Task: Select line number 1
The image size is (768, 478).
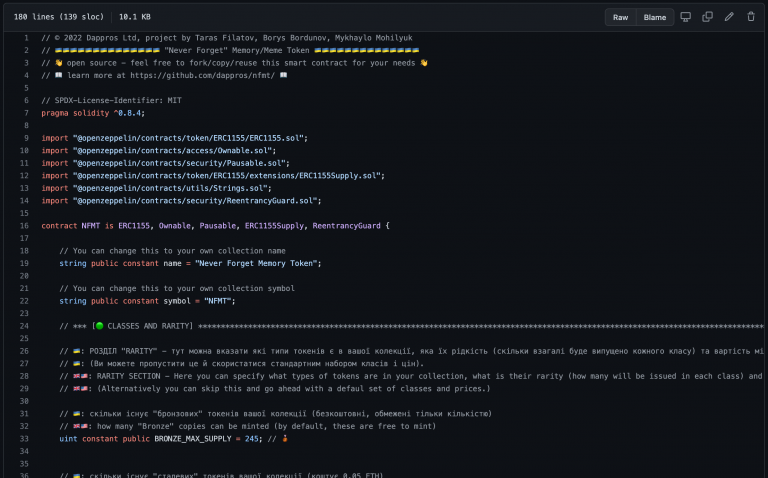Action: [26, 38]
